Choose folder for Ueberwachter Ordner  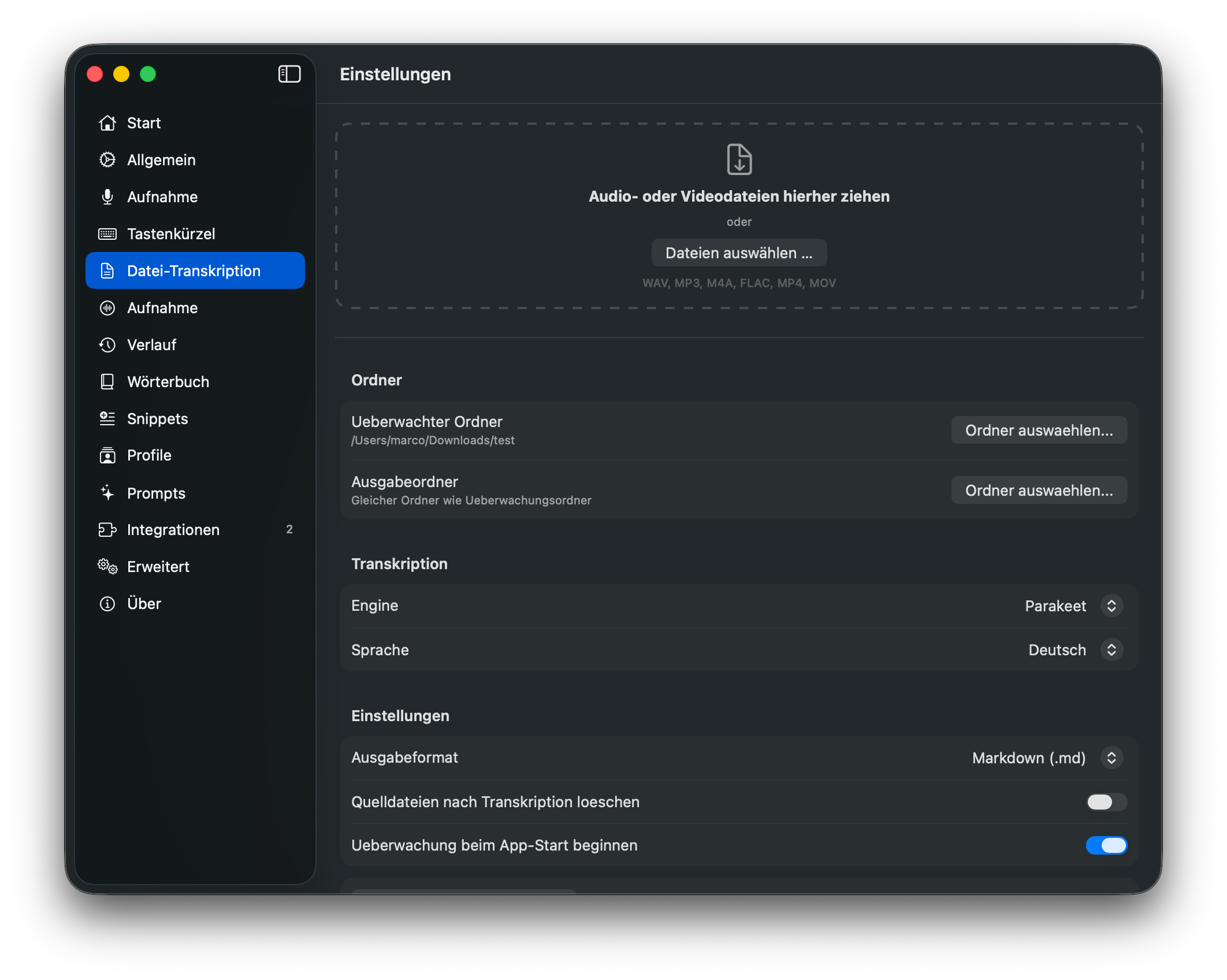point(1039,430)
